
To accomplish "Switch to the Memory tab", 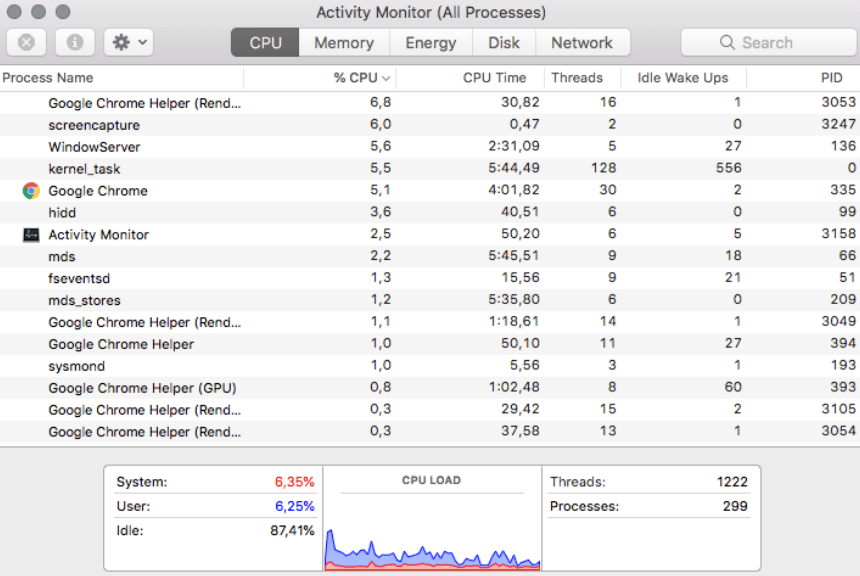I will point(344,42).
